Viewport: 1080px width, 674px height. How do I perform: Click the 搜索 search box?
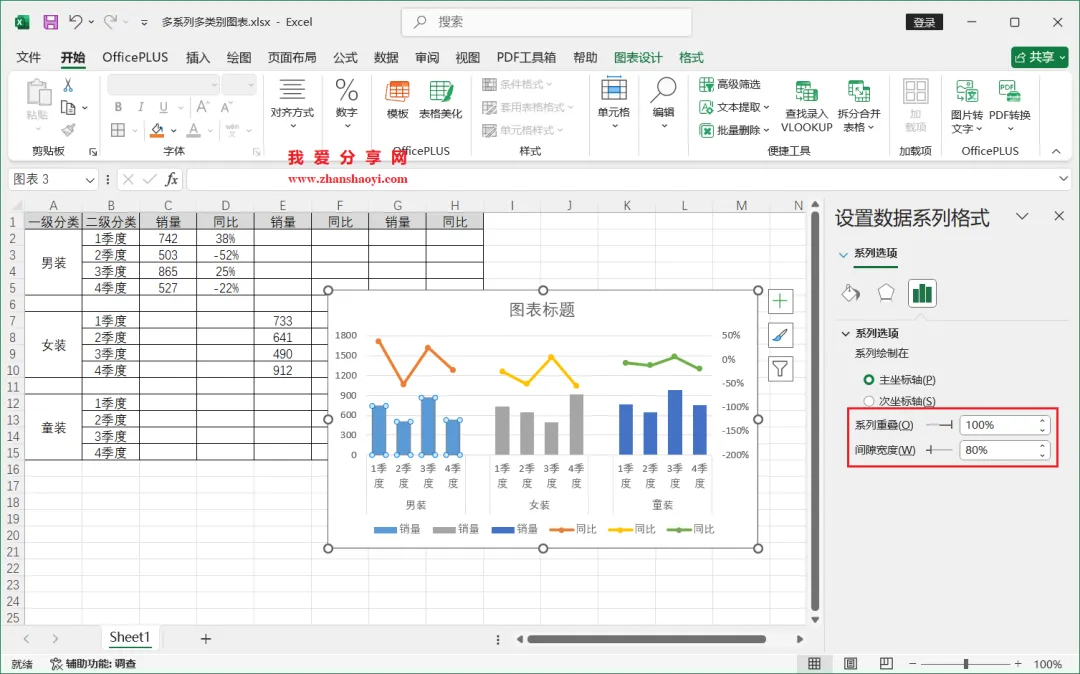[x=546, y=22]
